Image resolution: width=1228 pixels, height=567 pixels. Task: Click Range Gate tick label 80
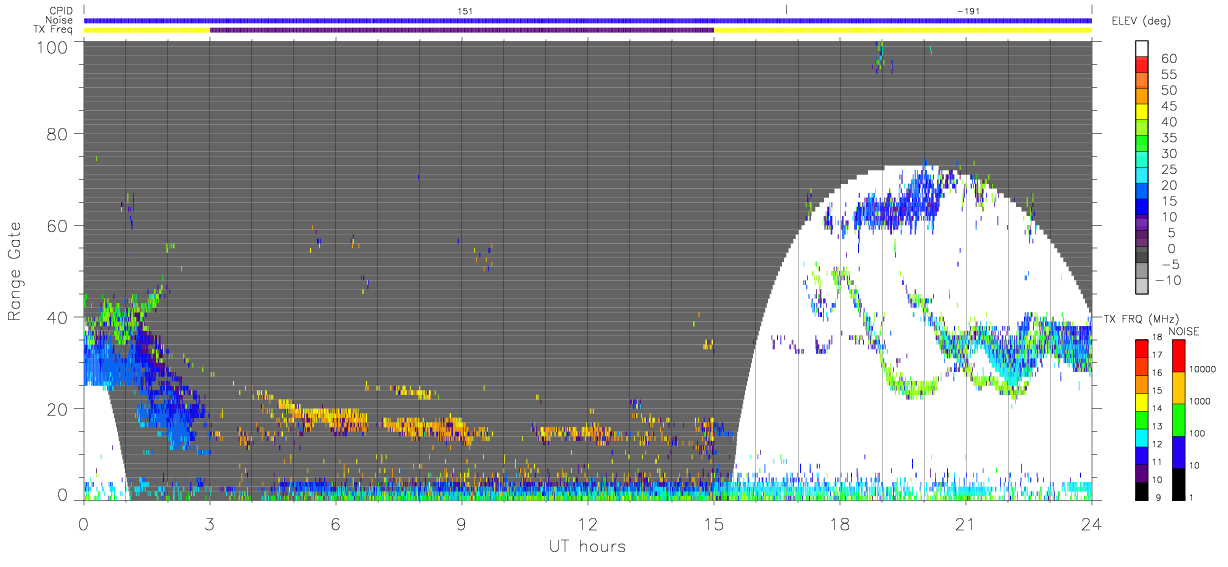pos(59,135)
